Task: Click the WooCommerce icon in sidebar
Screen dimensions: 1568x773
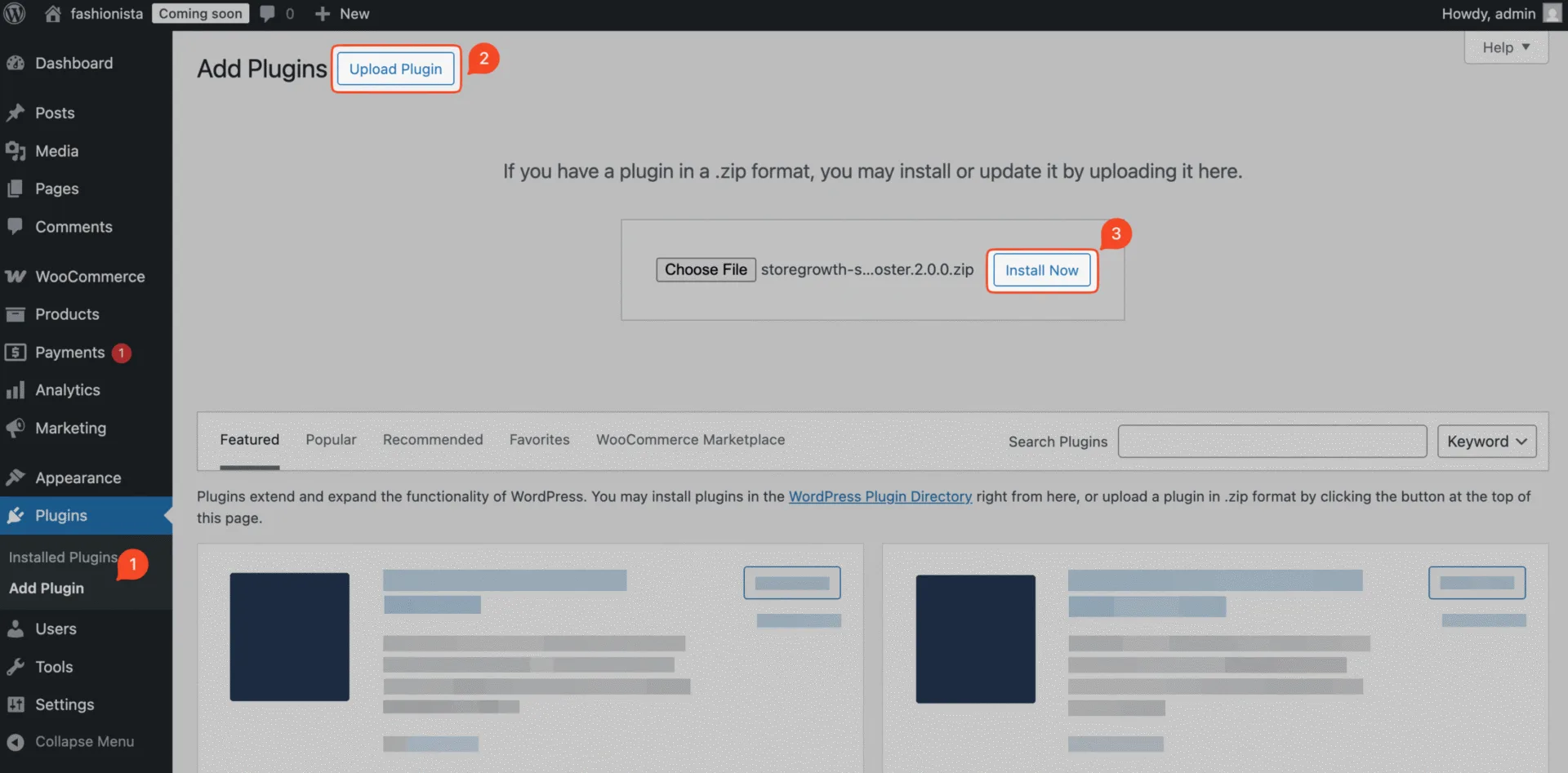Action: click(16, 277)
